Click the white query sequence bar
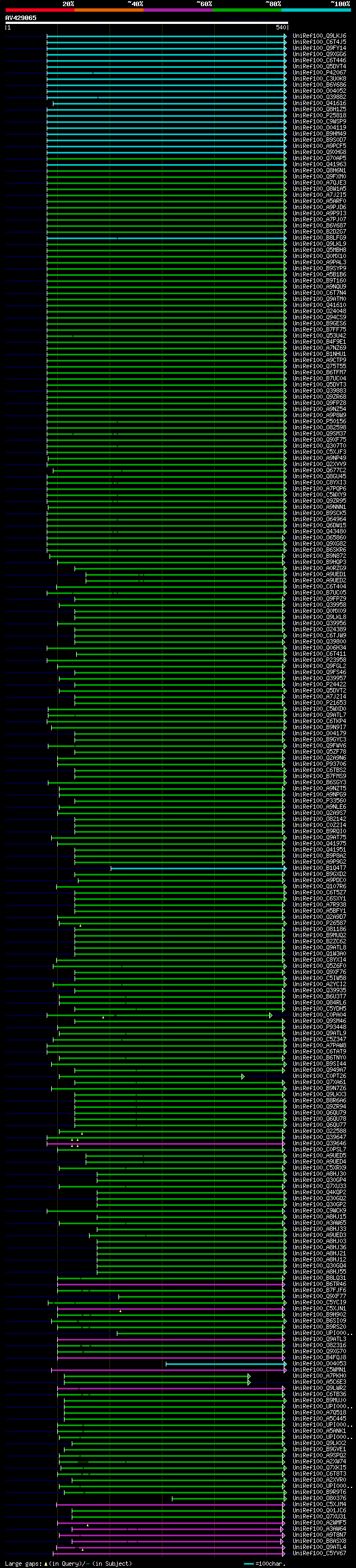The width and height of the screenshot is (356, 1568). tap(147, 22)
